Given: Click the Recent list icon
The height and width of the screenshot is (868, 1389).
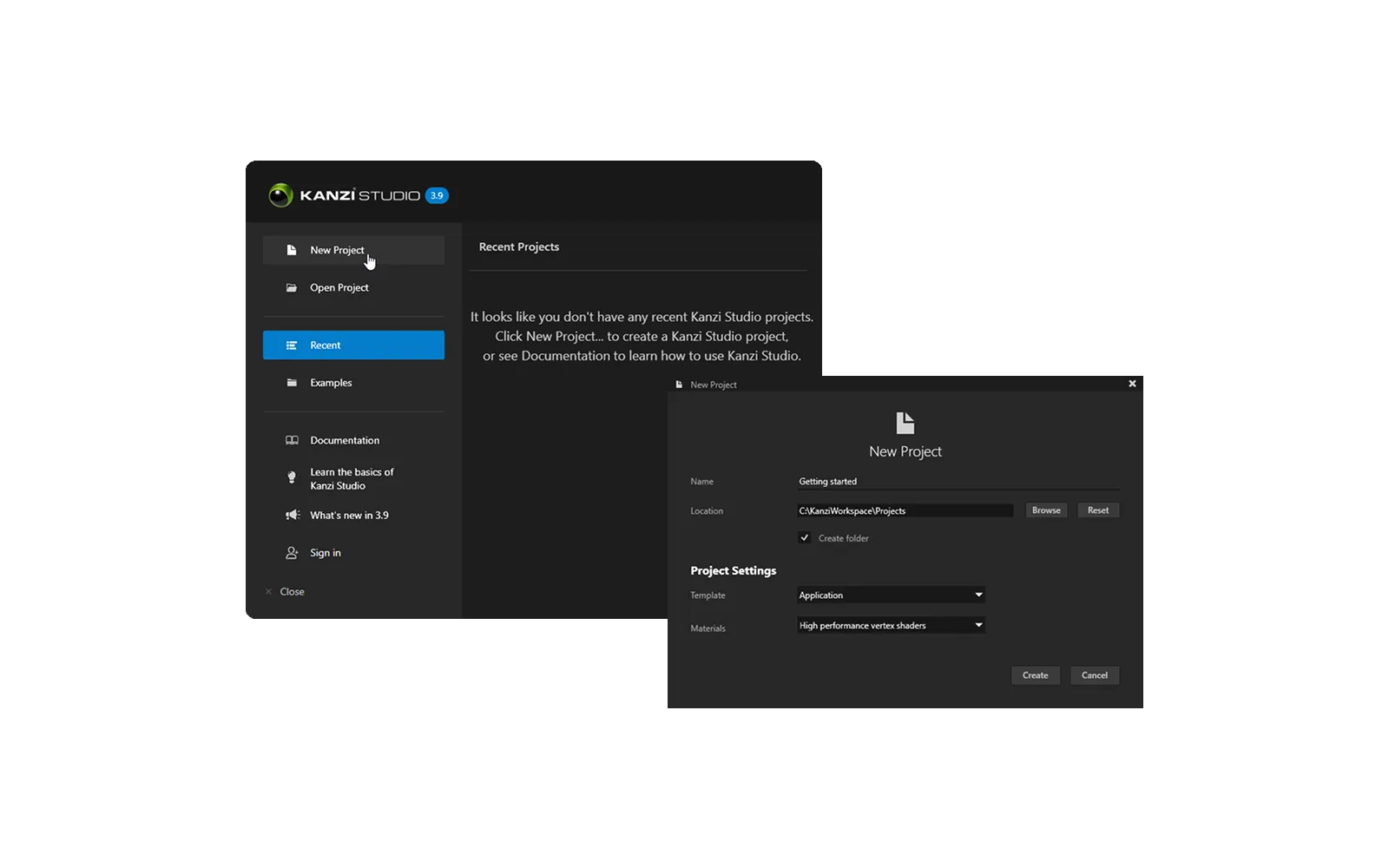Looking at the screenshot, I should coord(292,345).
